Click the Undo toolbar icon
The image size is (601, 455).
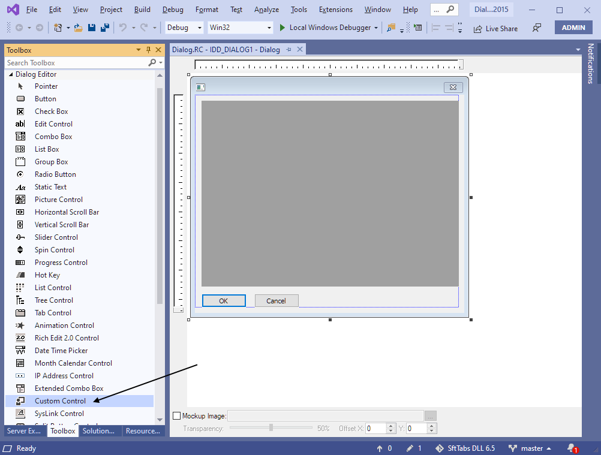pyautogui.click(x=123, y=28)
